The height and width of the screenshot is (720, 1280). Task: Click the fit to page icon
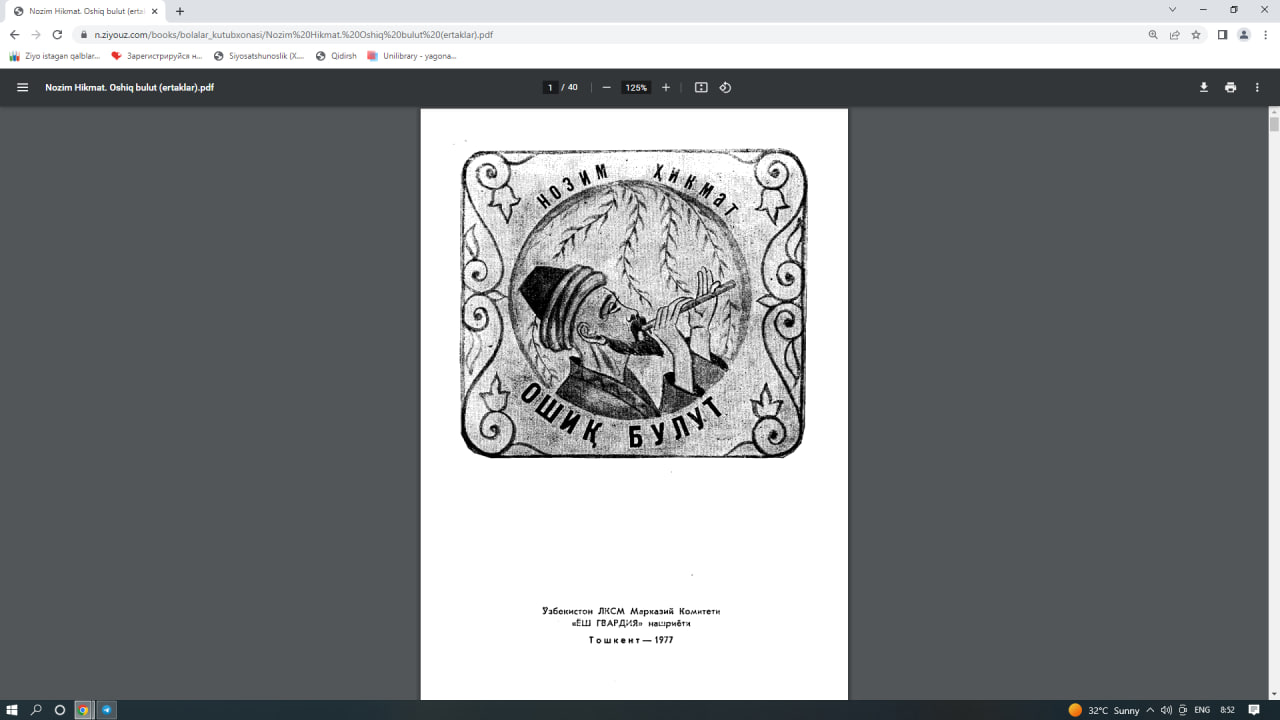tap(701, 87)
